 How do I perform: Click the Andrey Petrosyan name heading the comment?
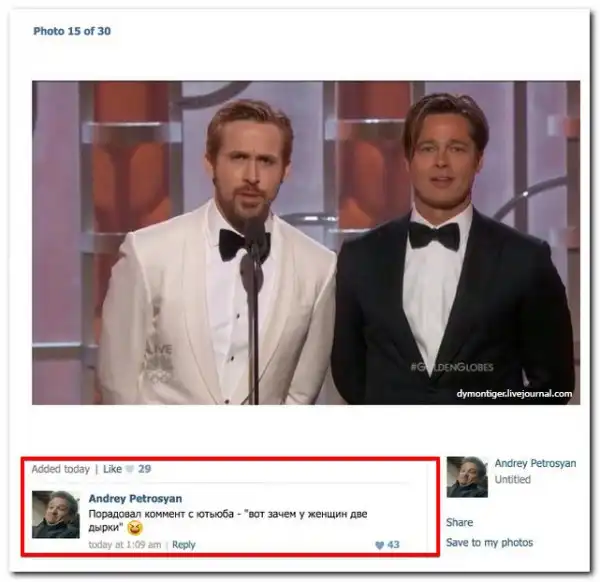(135, 499)
